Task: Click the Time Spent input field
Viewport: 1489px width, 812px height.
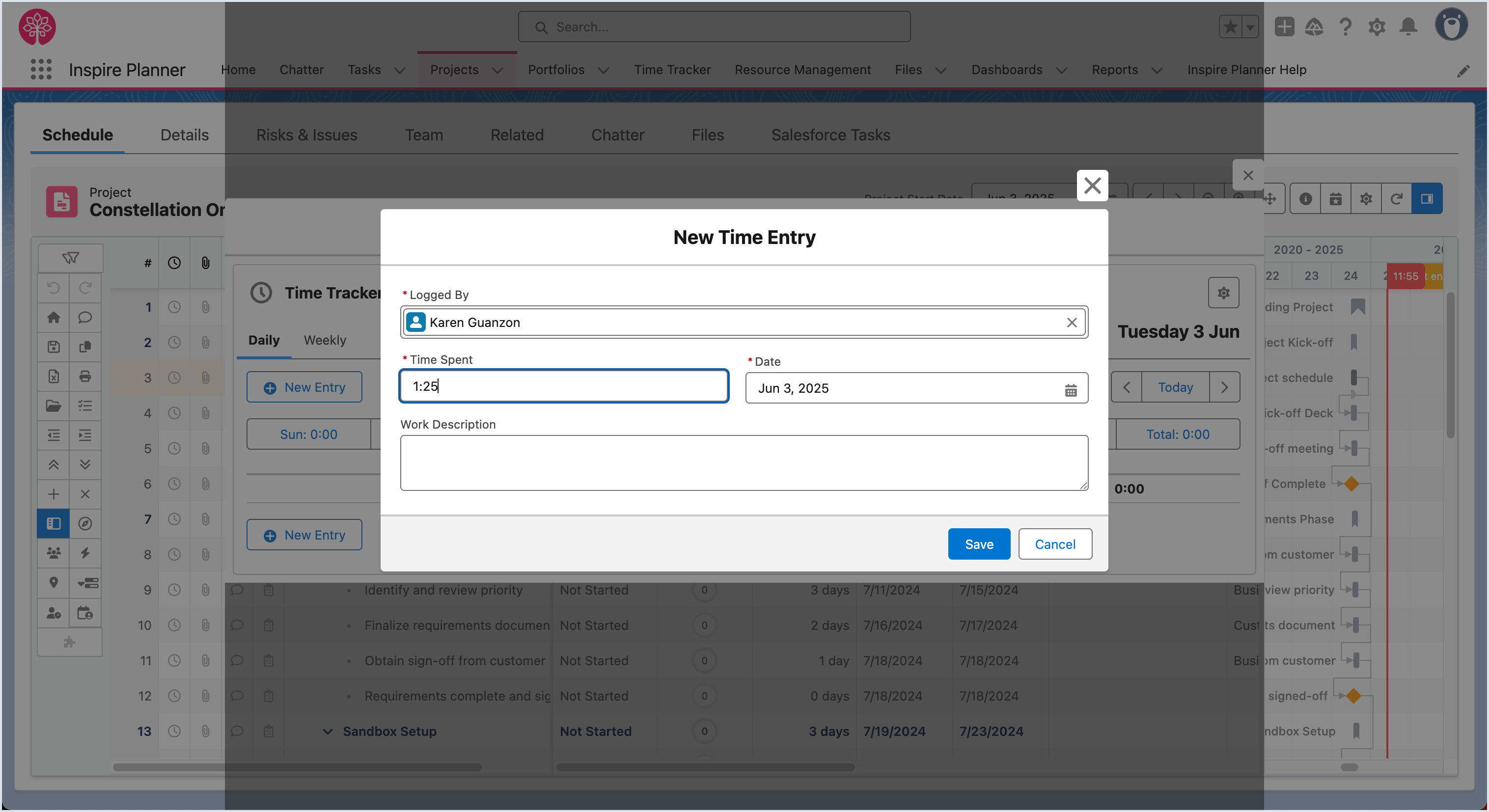Action: 564,386
